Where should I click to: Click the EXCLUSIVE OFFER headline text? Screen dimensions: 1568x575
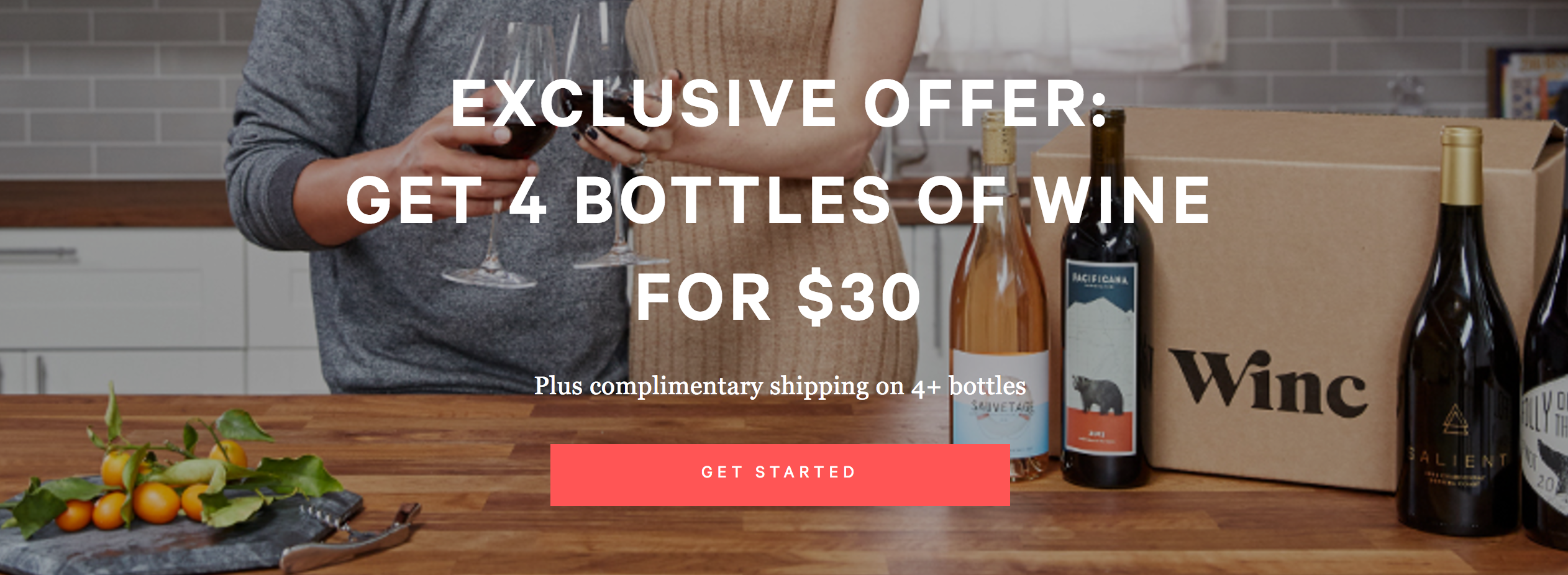point(779,103)
